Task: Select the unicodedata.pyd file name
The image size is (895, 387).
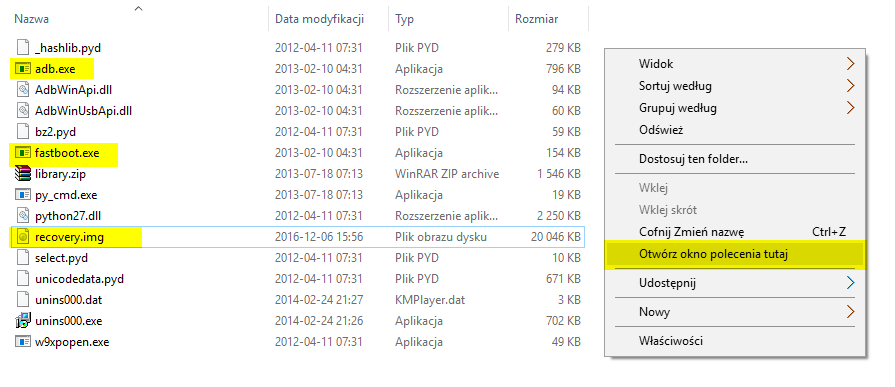Action: click(x=79, y=279)
